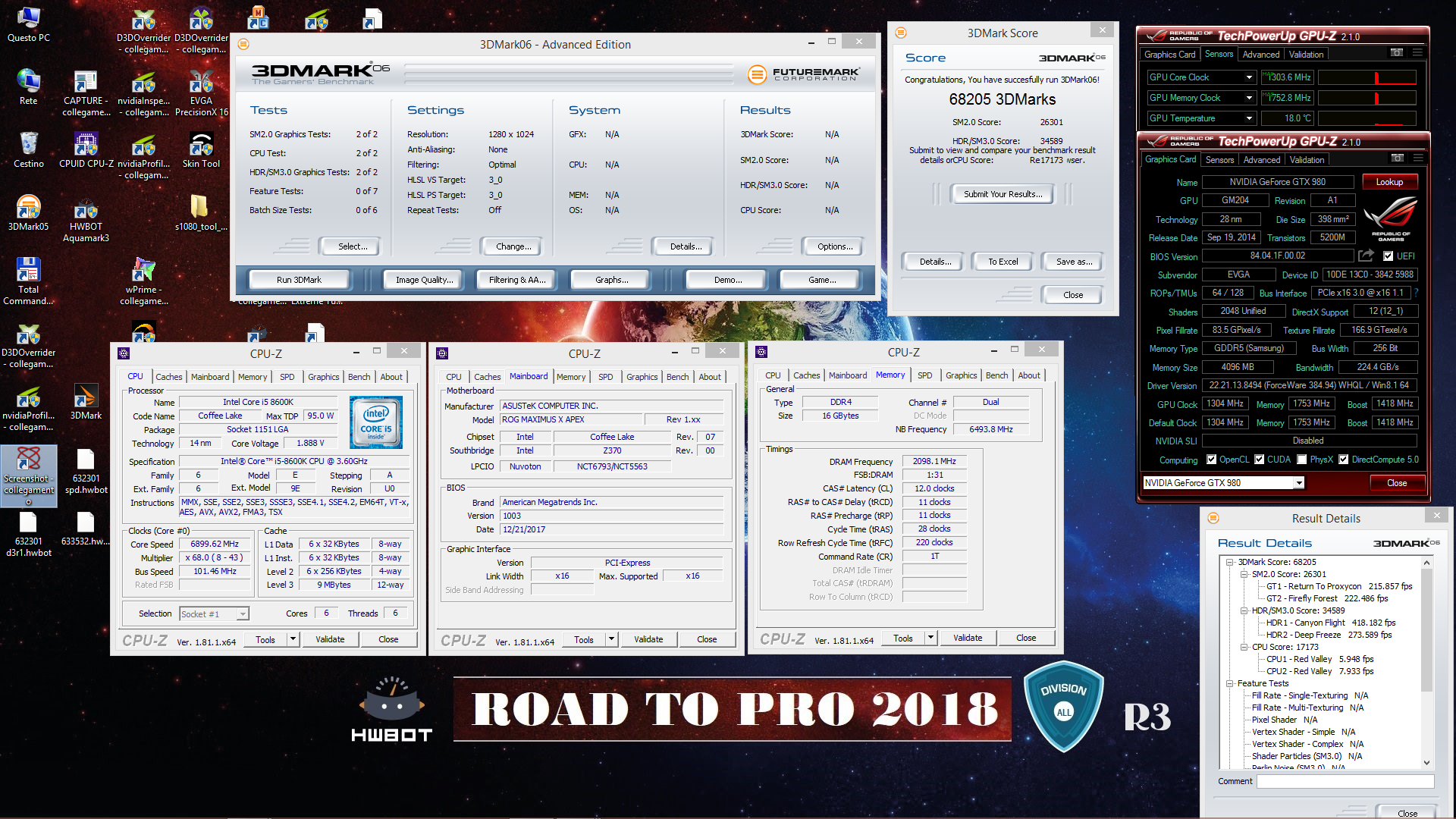1456x819 pixels.
Task: Open the GPU Memory Clock sensor dropdown
Action: click(x=1249, y=98)
